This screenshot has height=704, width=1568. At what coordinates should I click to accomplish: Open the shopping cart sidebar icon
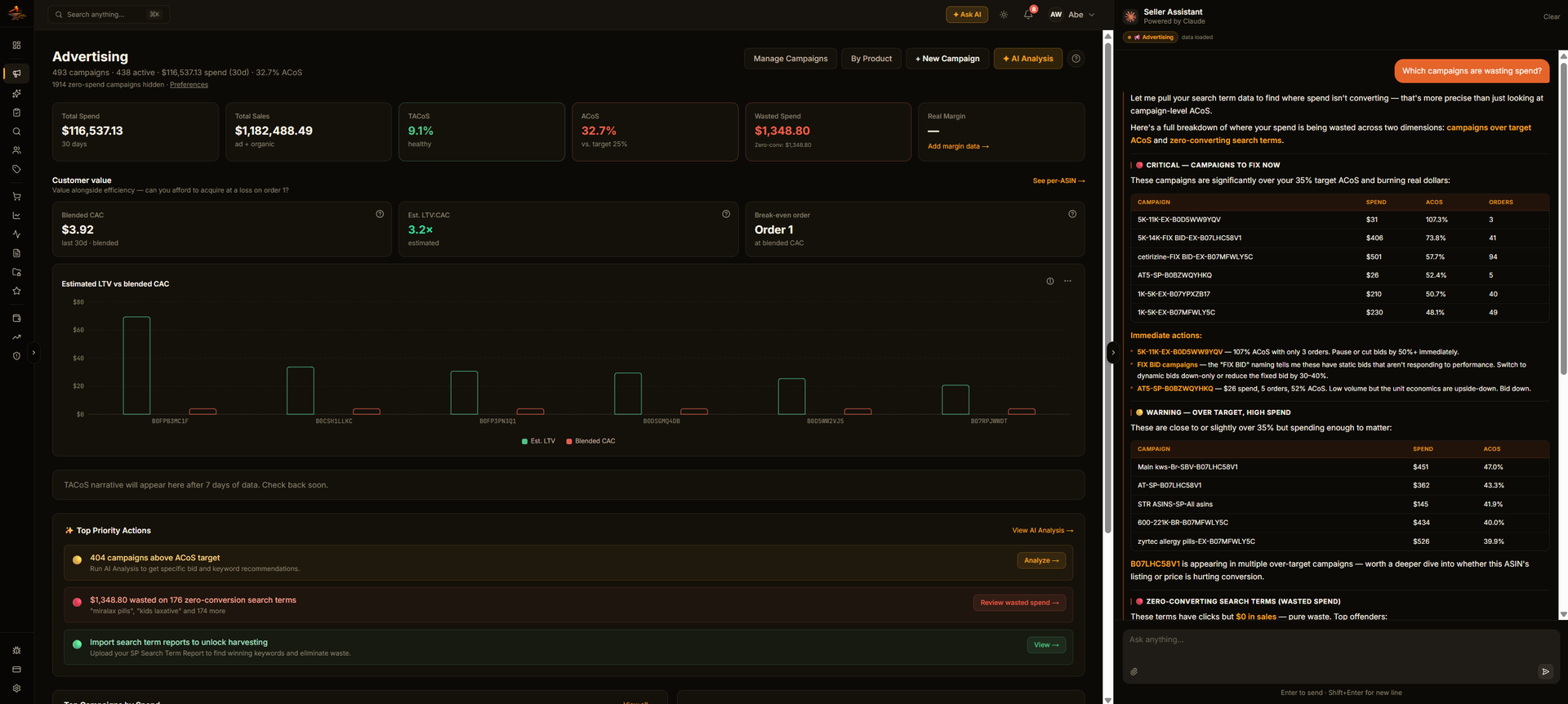[x=16, y=197]
